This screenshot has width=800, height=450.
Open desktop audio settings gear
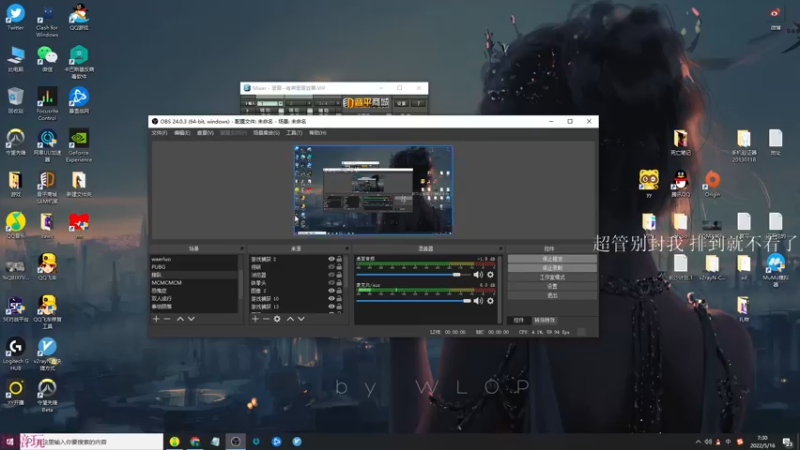pyautogui.click(x=490, y=274)
